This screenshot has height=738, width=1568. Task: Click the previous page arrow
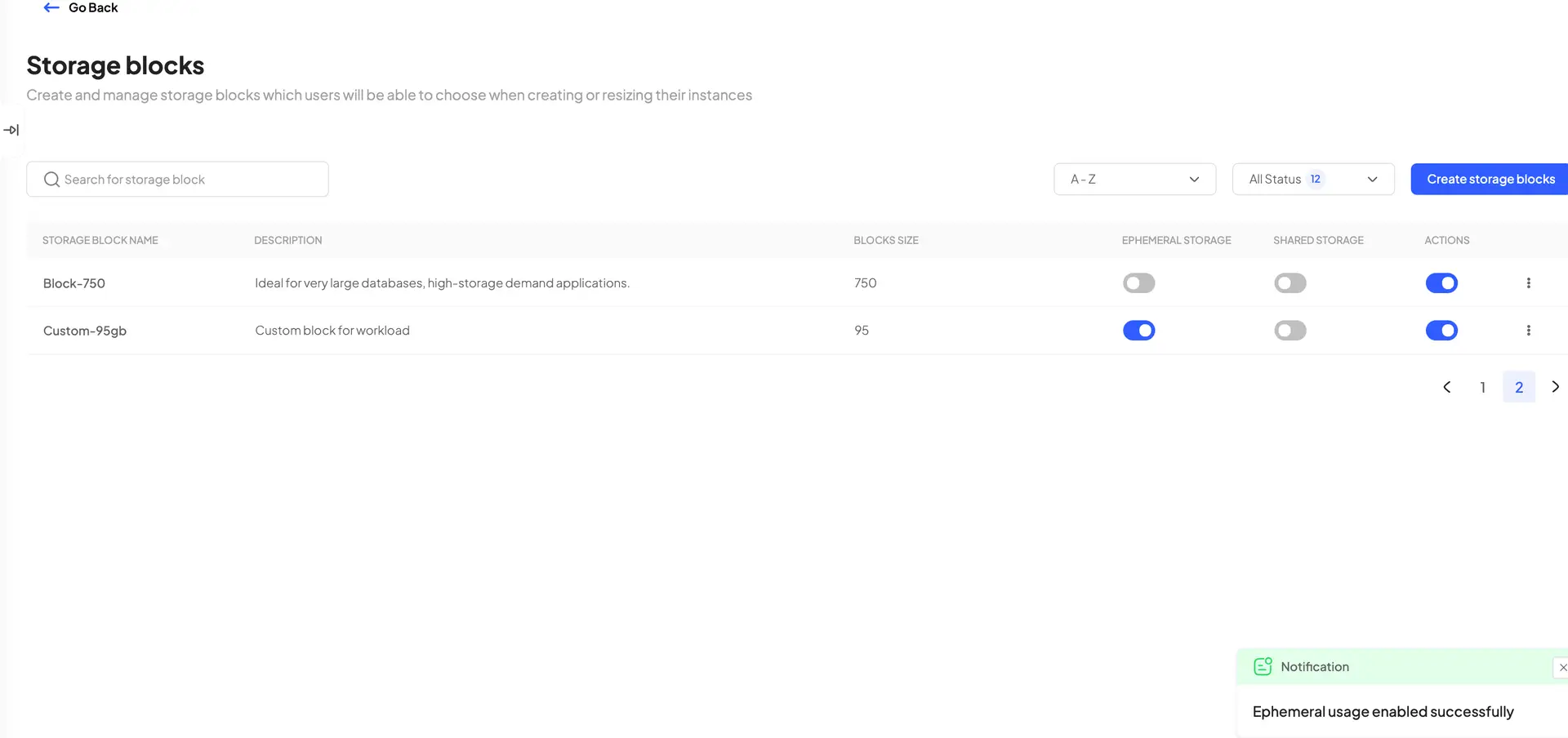(1446, 386)
